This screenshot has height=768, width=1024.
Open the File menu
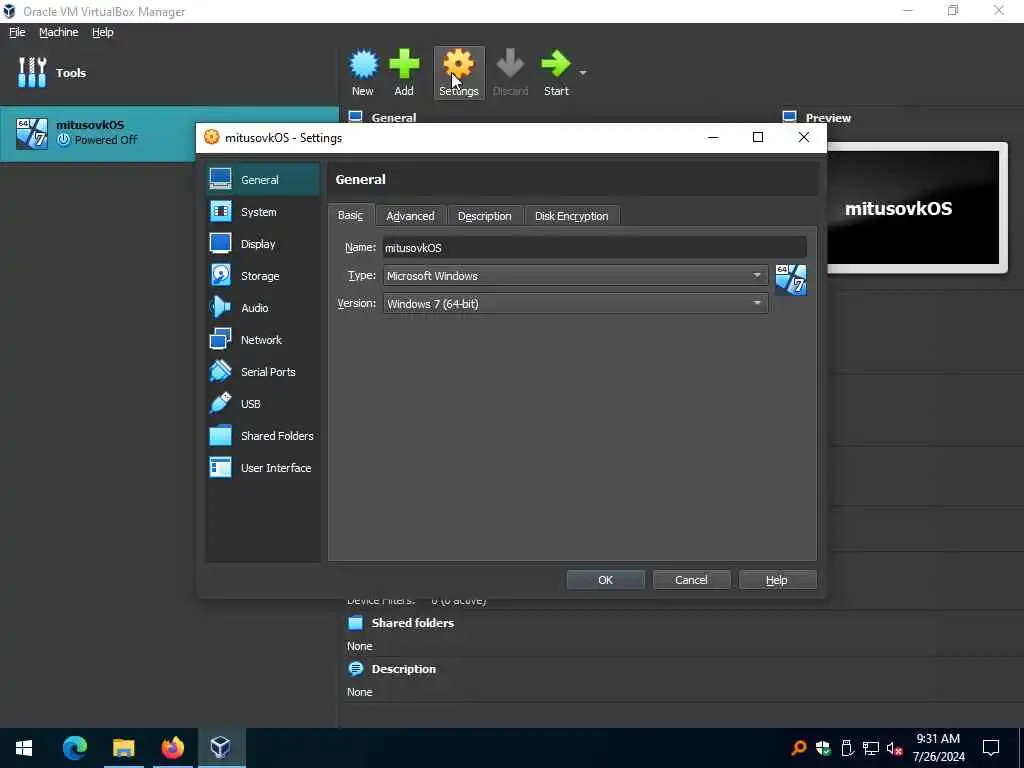tap(17, 32)
